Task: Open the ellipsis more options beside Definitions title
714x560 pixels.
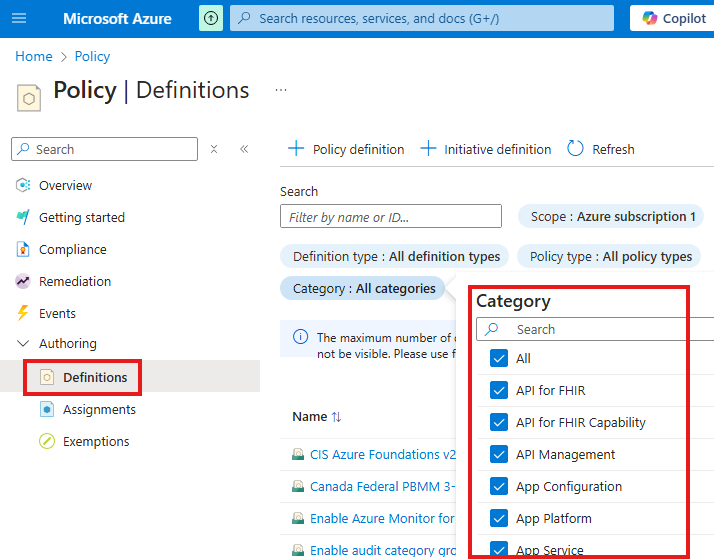Action: [x=281, y=90]
